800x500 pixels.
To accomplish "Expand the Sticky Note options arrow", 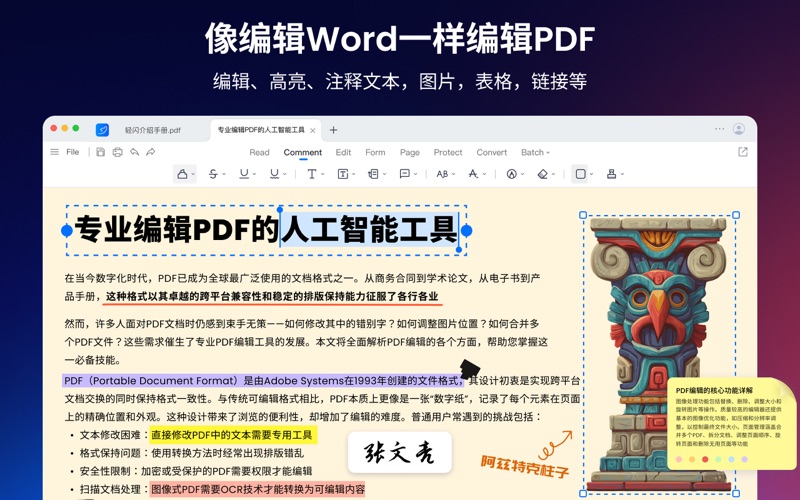I will (415, 174).
